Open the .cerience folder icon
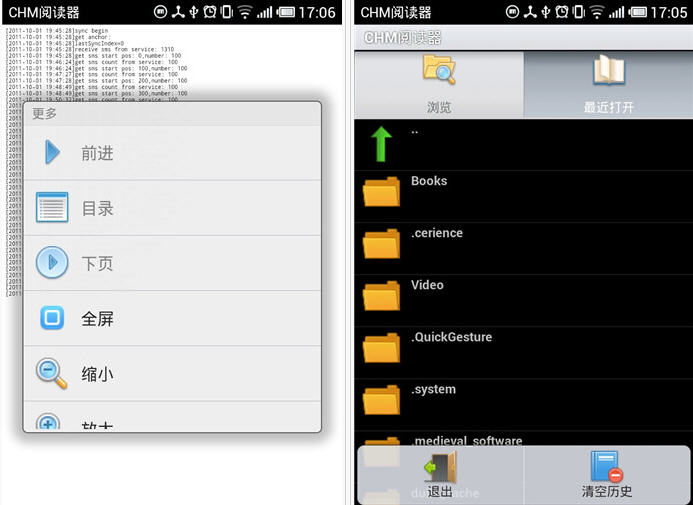 (381, 244)
